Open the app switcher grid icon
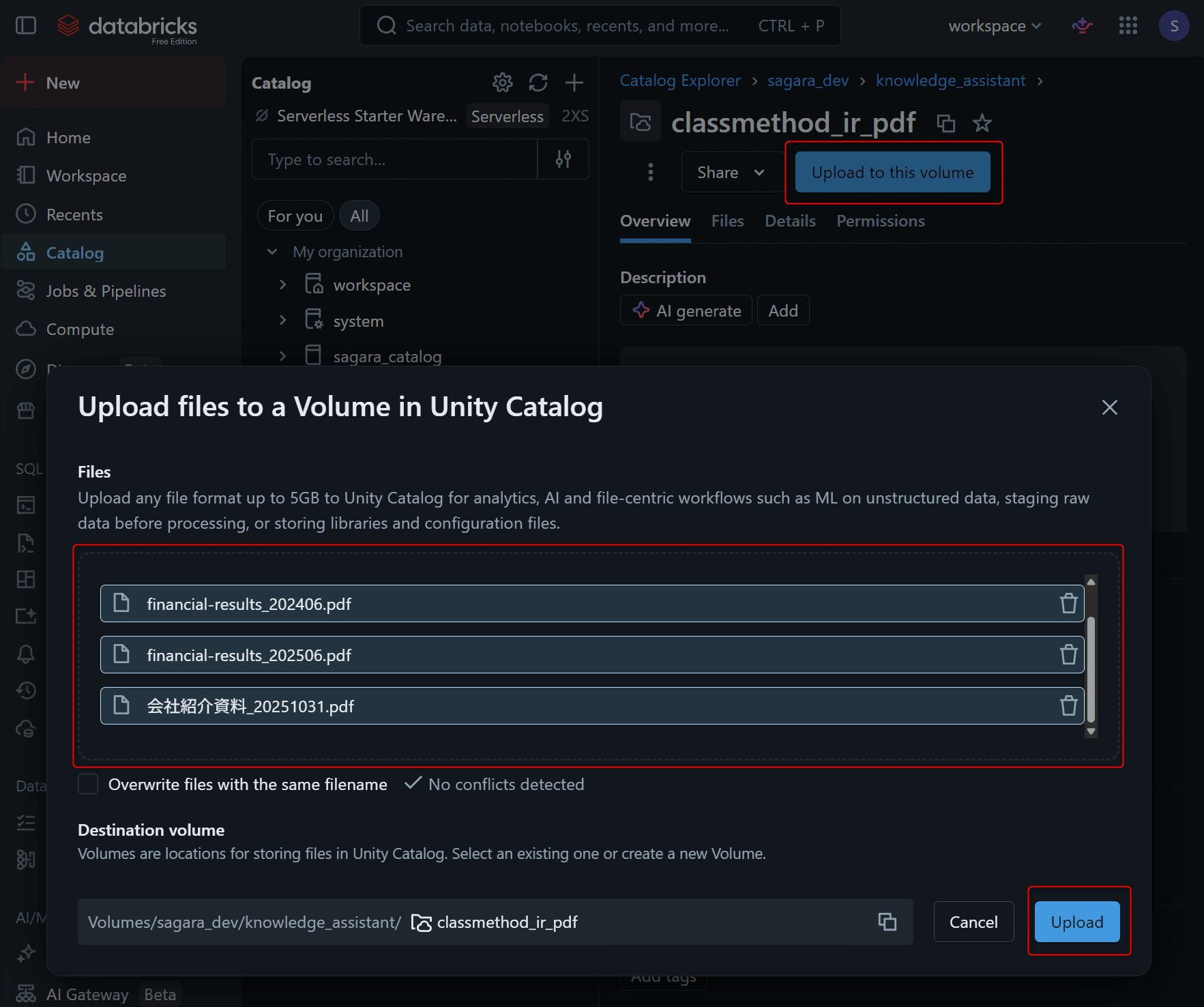The image size is (1204, 1007). click(x=1128, y=26)
